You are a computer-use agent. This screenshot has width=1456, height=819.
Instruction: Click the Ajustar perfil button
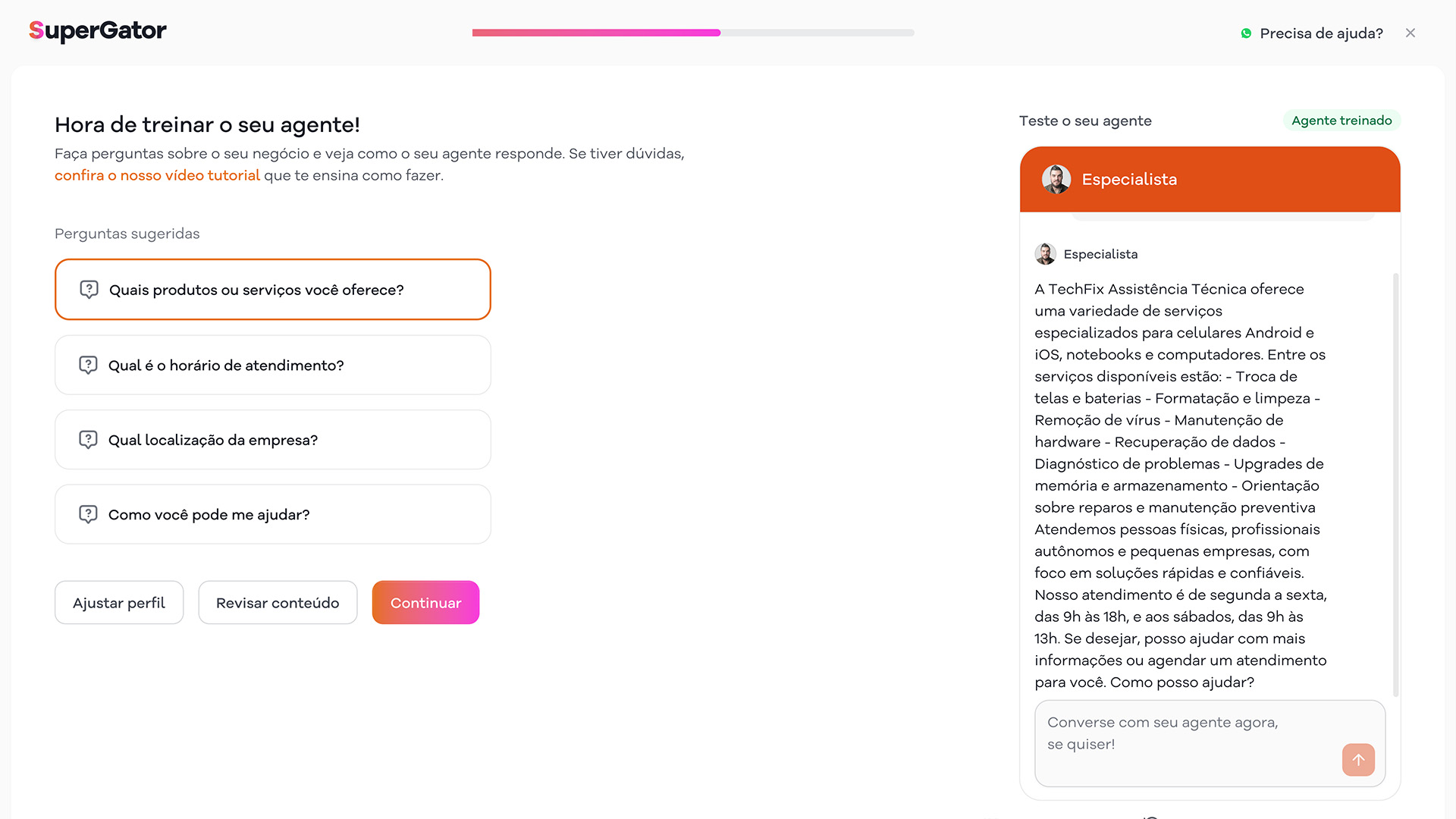119,603
